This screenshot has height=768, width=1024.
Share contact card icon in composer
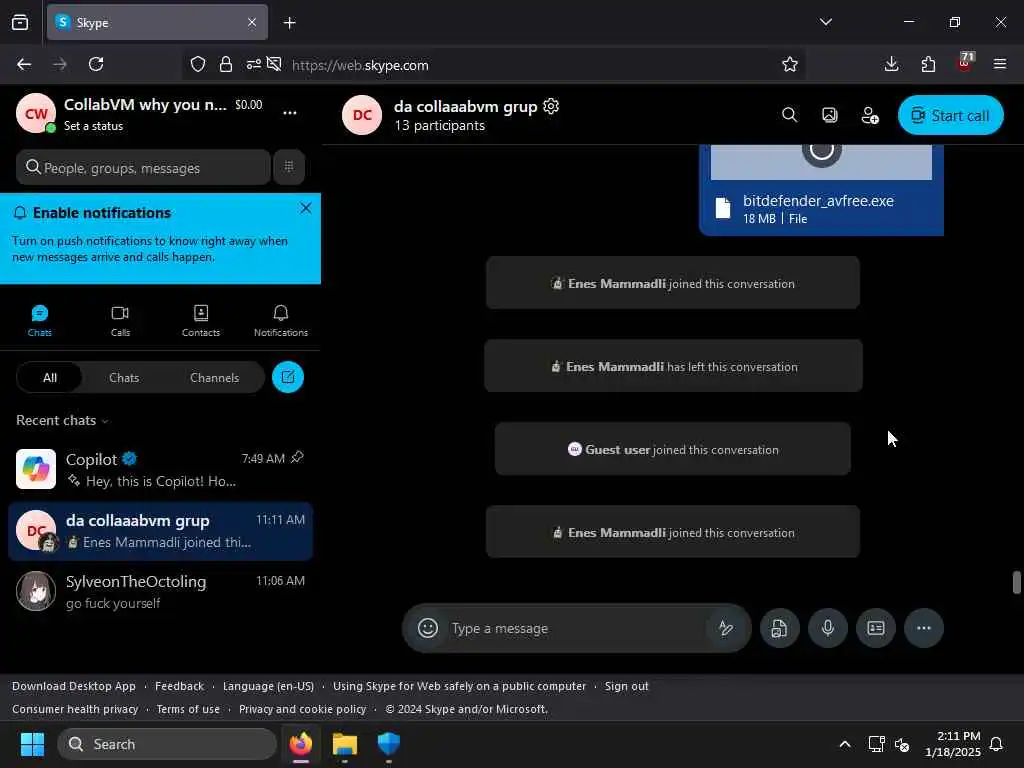(x=876, y=628)
